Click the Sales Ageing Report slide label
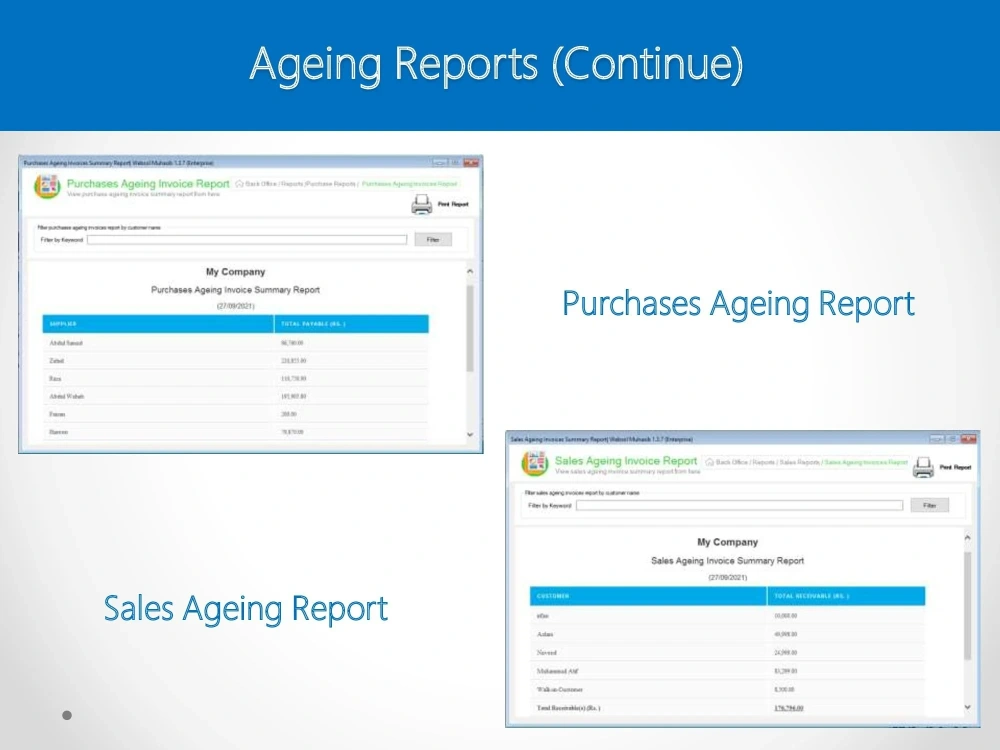Screen dimensions: 1000x750 coord(246,608)
